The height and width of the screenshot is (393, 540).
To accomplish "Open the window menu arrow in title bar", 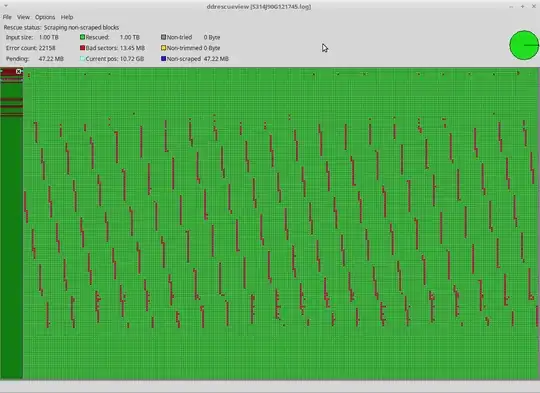I will coord(6,6).
